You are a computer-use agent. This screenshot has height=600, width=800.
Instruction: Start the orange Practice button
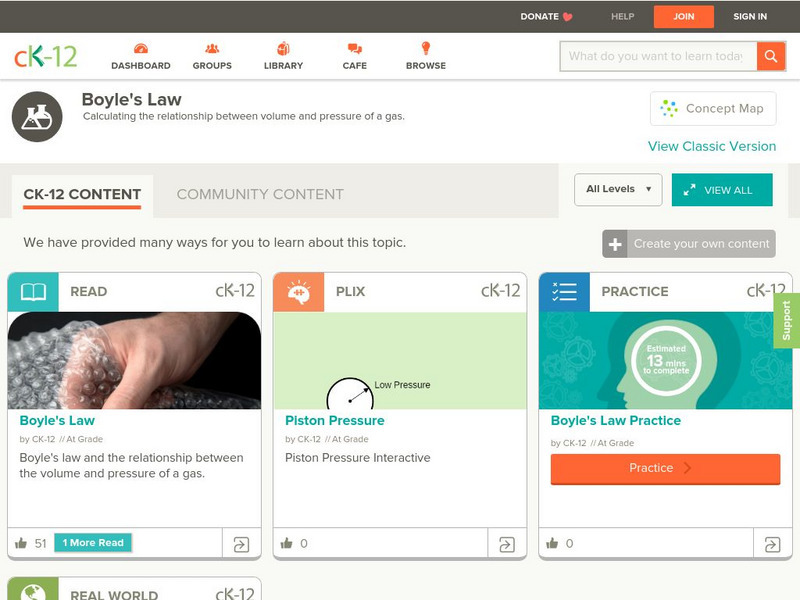coord(665,468)
